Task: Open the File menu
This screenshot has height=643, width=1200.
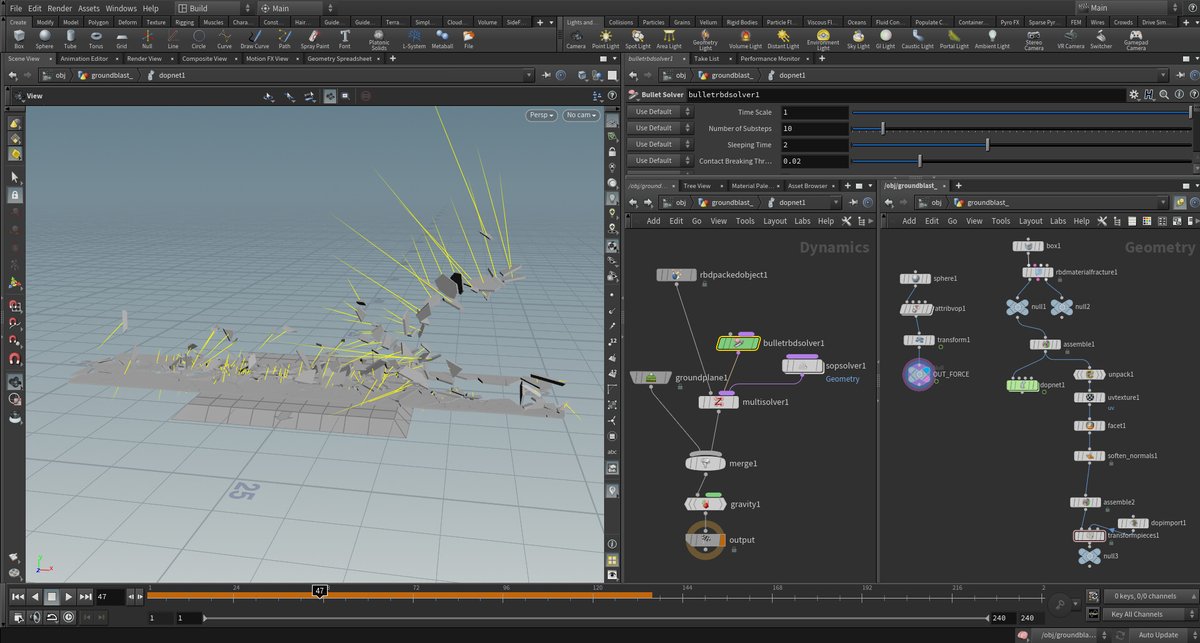Action: pyautogui.click(x=16, y=8)
